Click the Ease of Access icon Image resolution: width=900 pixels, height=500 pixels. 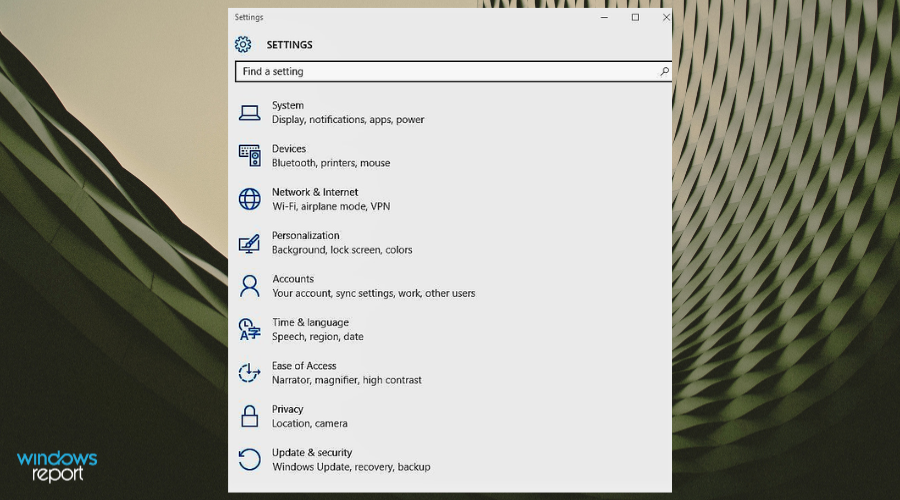coord(249,373)
